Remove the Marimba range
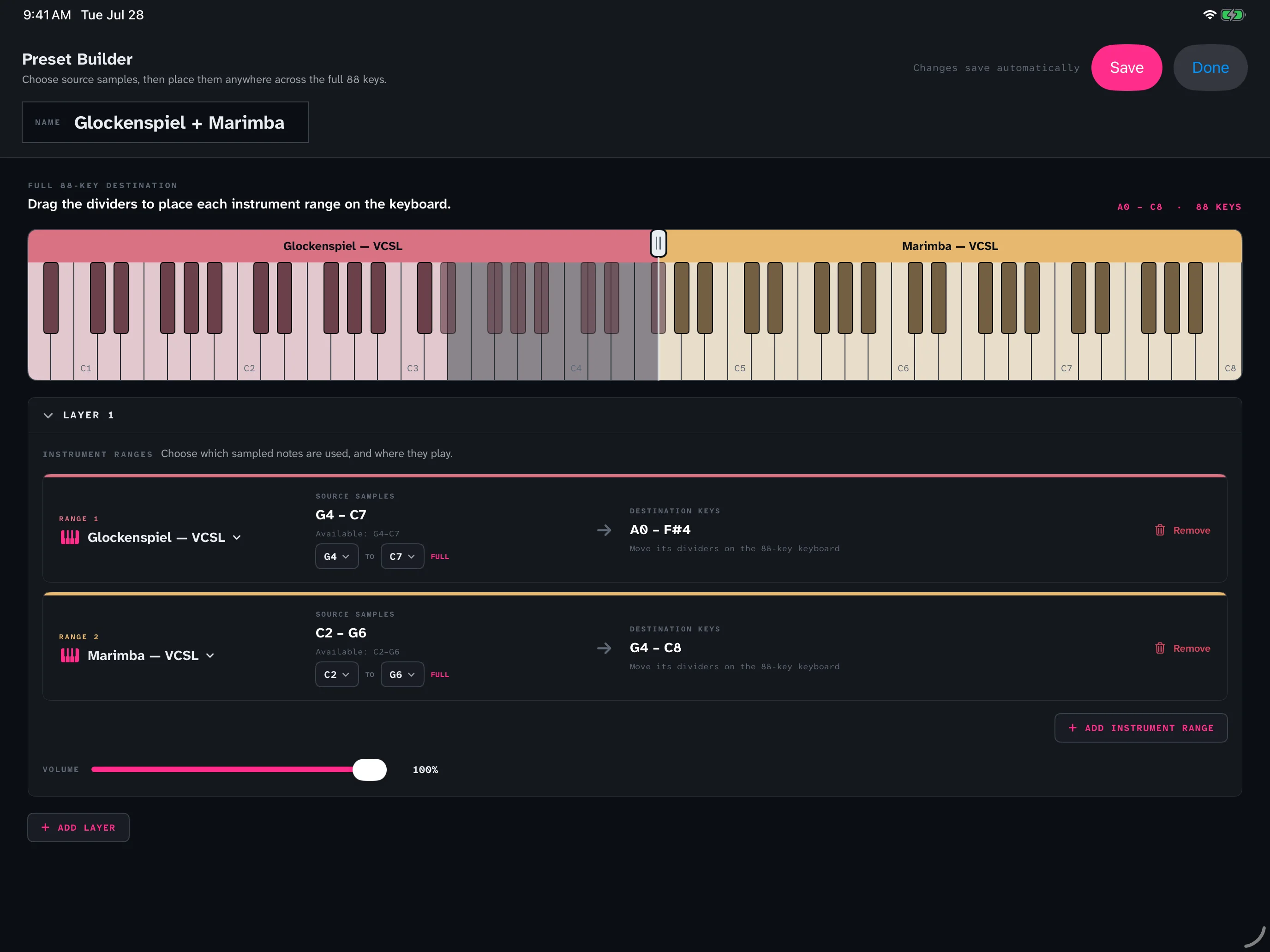1270x952 pixels. [x=1182, y=649]
